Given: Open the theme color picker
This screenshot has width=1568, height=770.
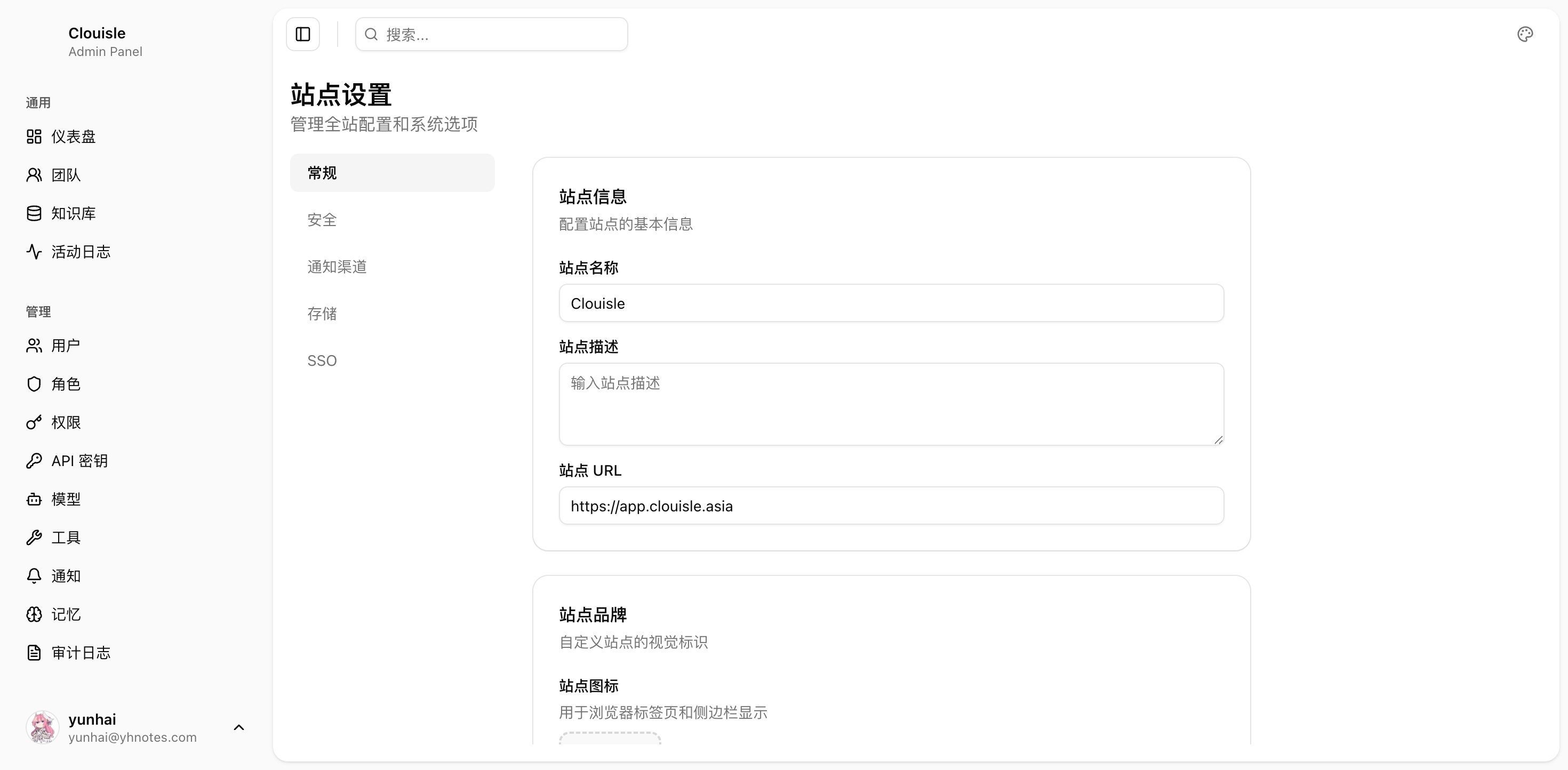Looking at the screenshot, I should pos(1524,34).
